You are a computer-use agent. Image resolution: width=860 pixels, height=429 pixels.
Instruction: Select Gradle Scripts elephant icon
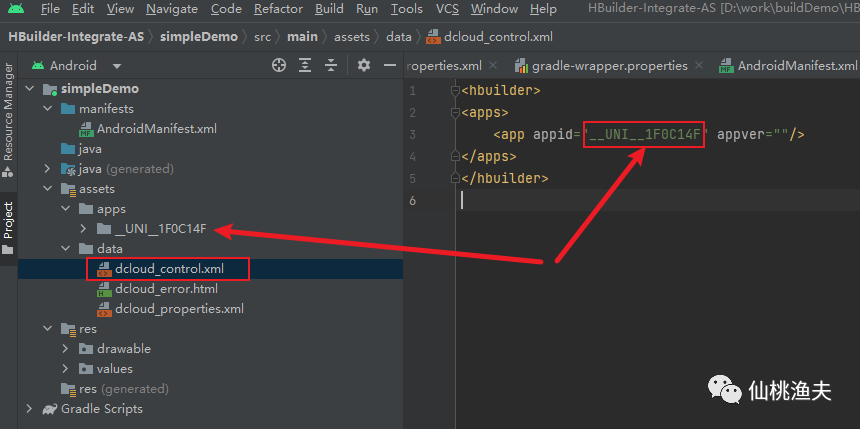coord(50,409)
